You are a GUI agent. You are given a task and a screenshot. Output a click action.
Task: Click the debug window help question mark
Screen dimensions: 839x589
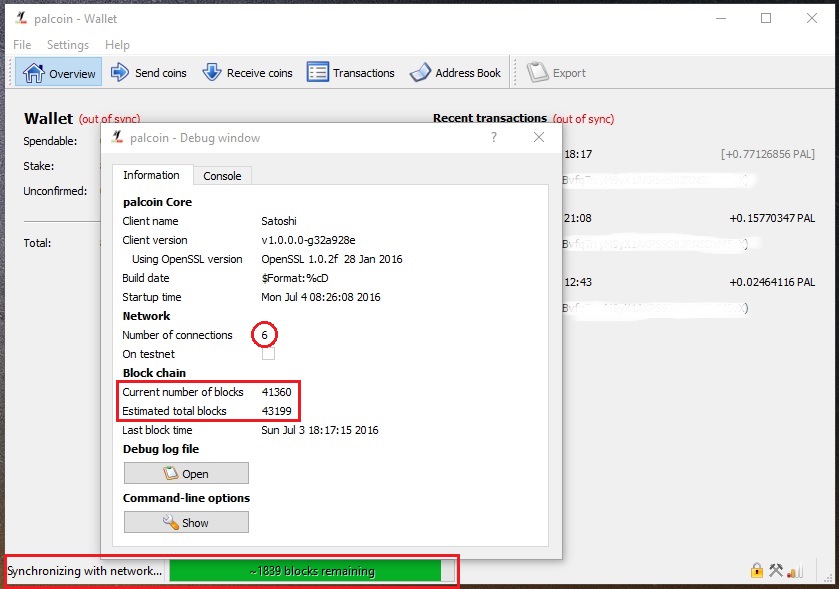point(494,138)
